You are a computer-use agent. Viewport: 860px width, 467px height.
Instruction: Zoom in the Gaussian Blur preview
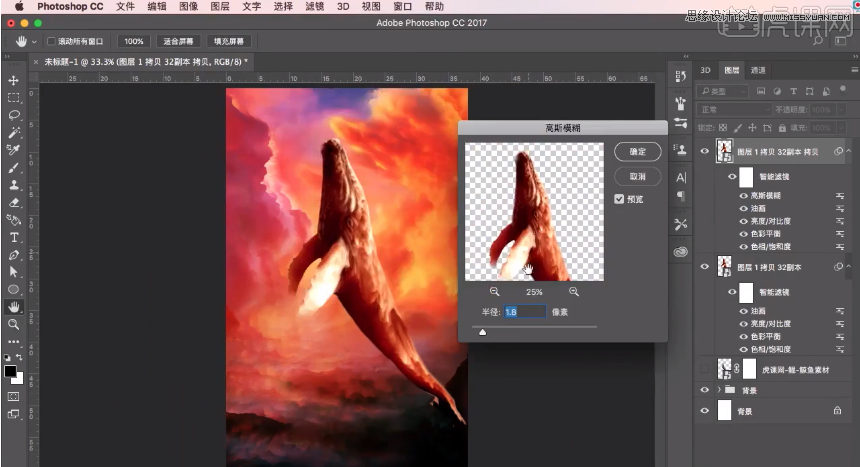574,291
